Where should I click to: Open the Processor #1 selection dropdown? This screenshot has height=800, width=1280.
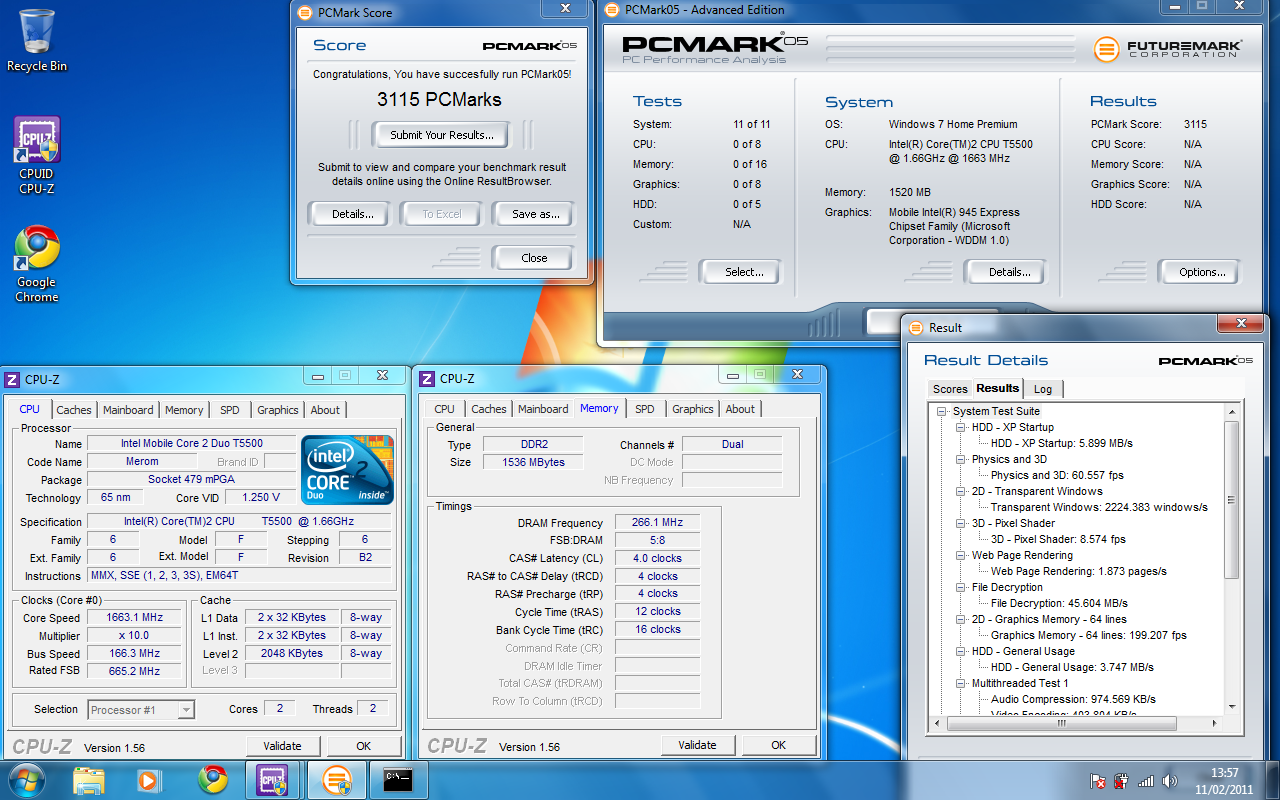point(141,710)
